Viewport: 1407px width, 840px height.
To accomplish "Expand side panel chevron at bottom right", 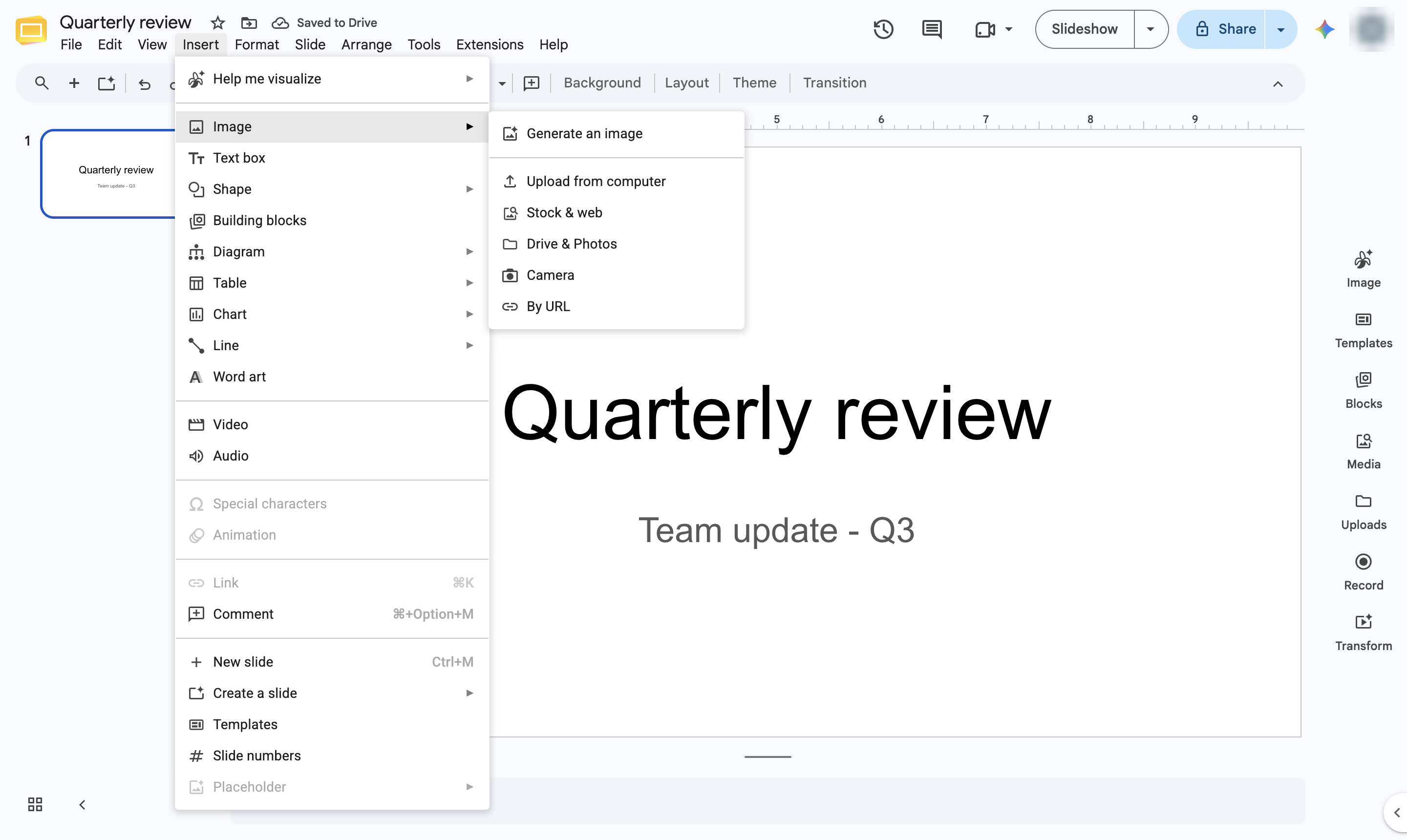I will click(1397, 813).
